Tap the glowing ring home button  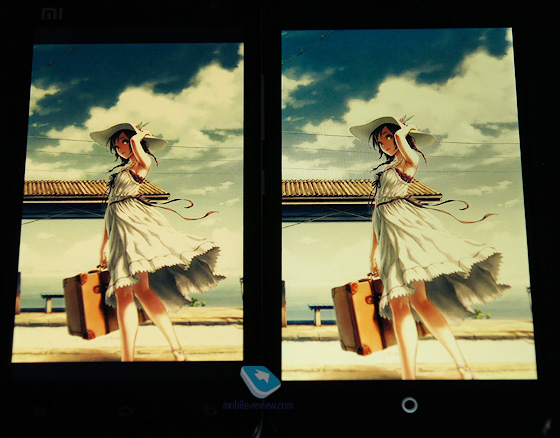tap(409, 405)
